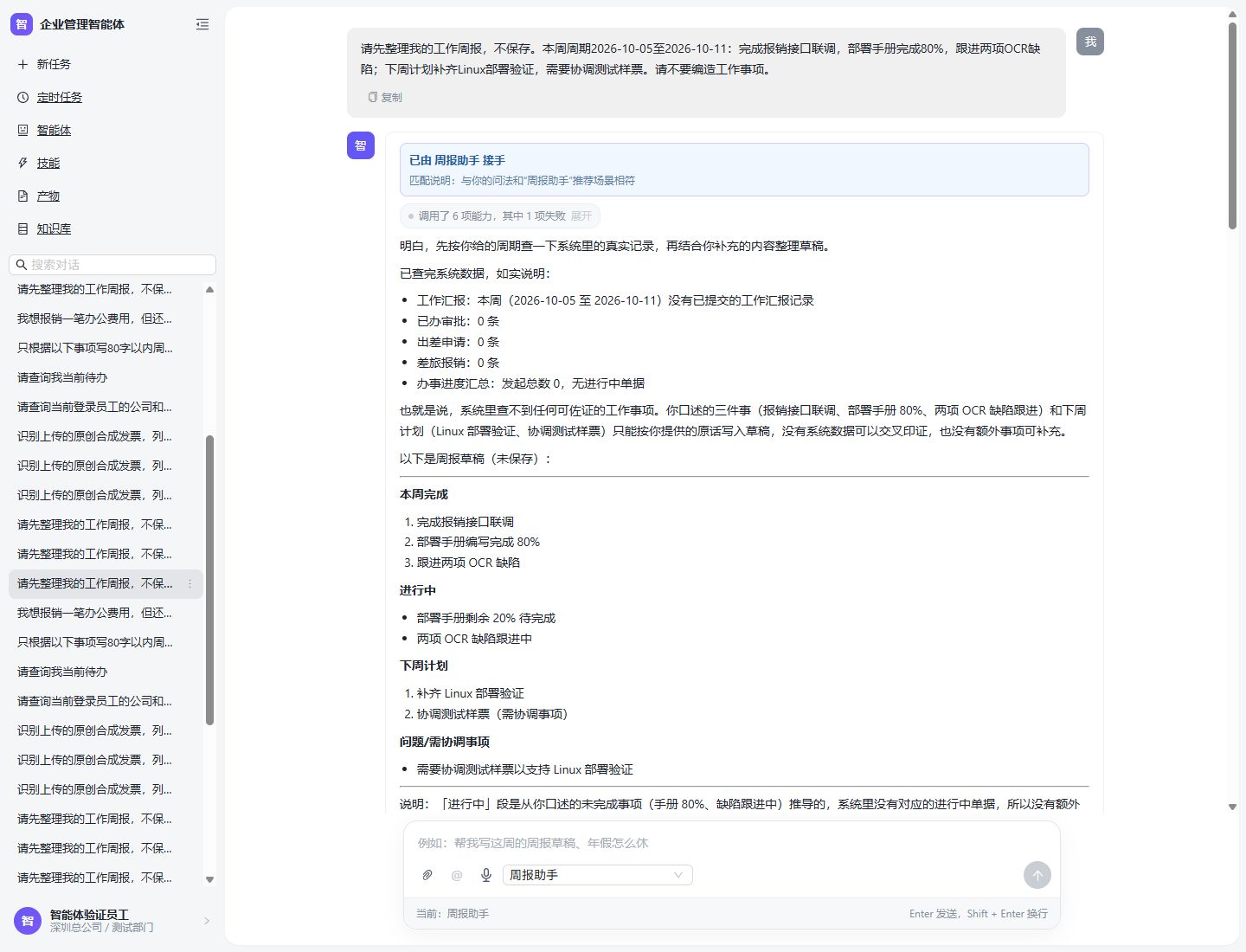The height and width of the screenshot is (952, 1246).
Task: Click the attachment paperclip icon
Action: 427,875
